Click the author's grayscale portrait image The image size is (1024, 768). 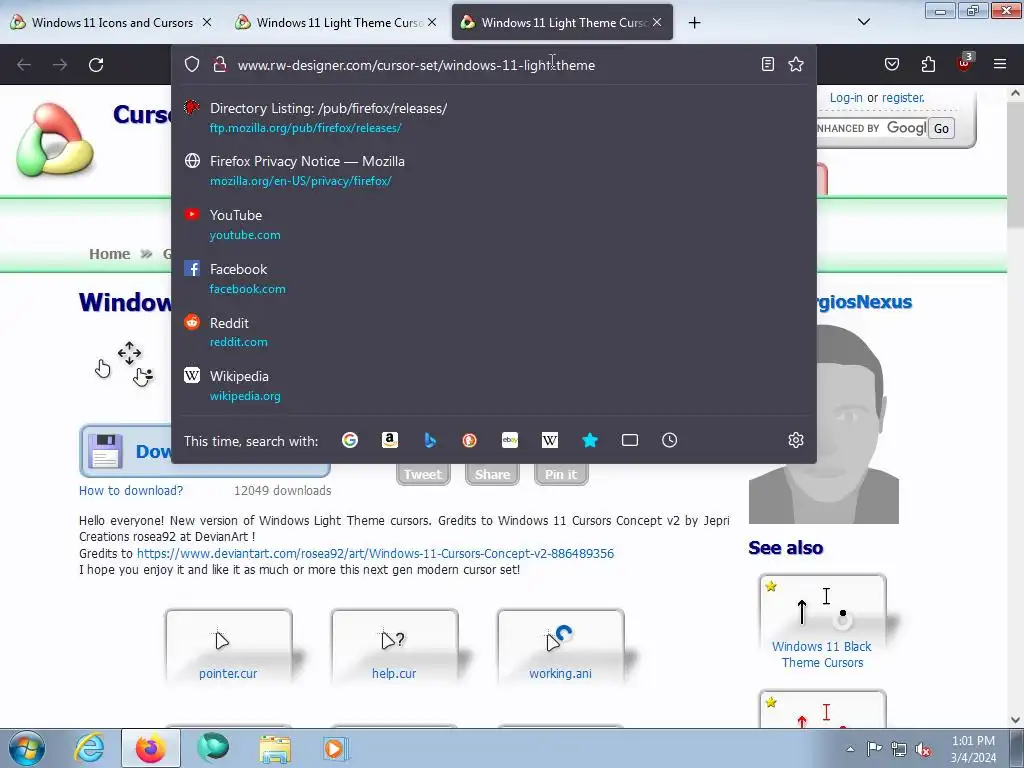coord(824,424)
